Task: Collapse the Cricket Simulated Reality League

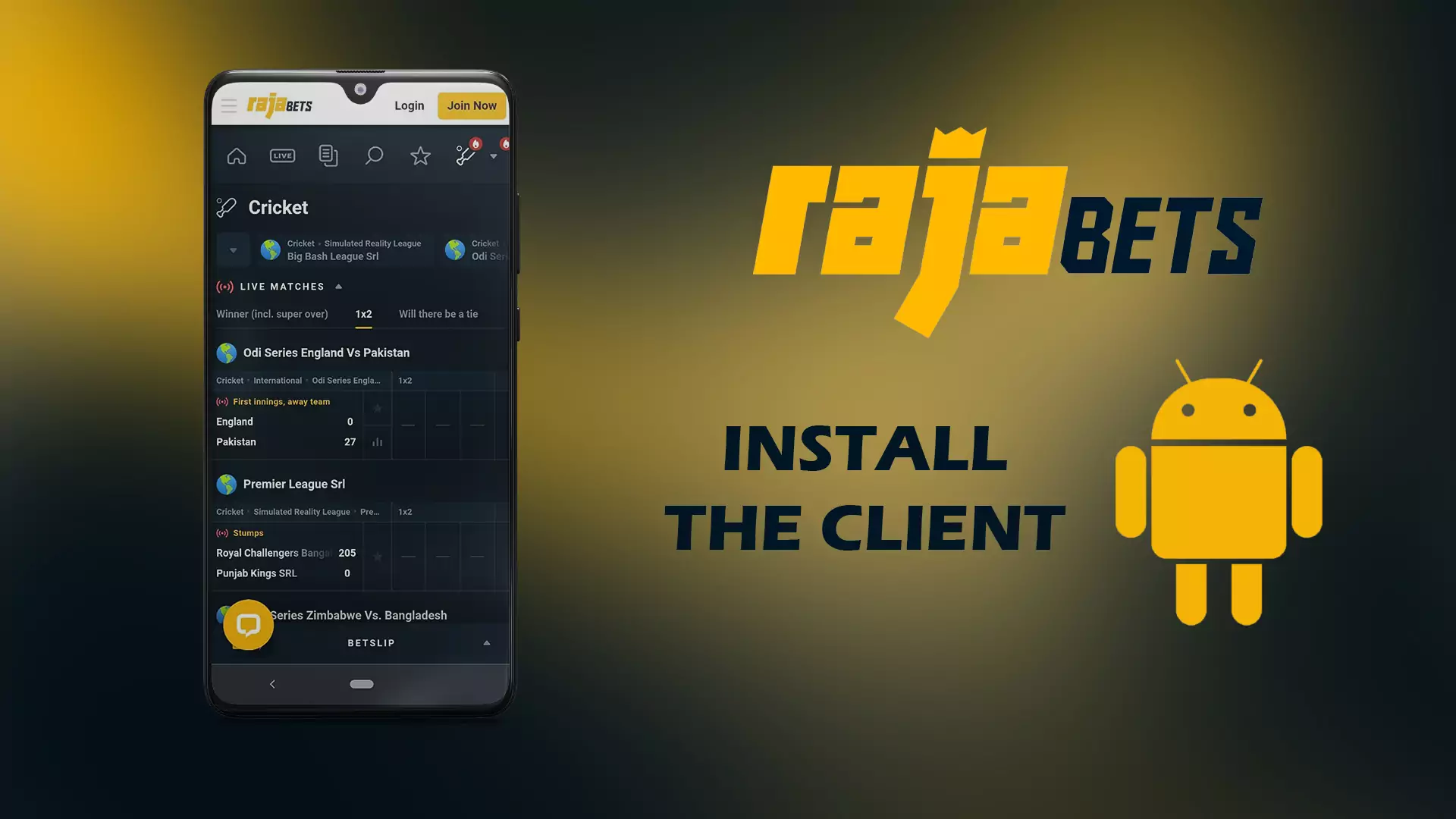Action: (232, 249)
